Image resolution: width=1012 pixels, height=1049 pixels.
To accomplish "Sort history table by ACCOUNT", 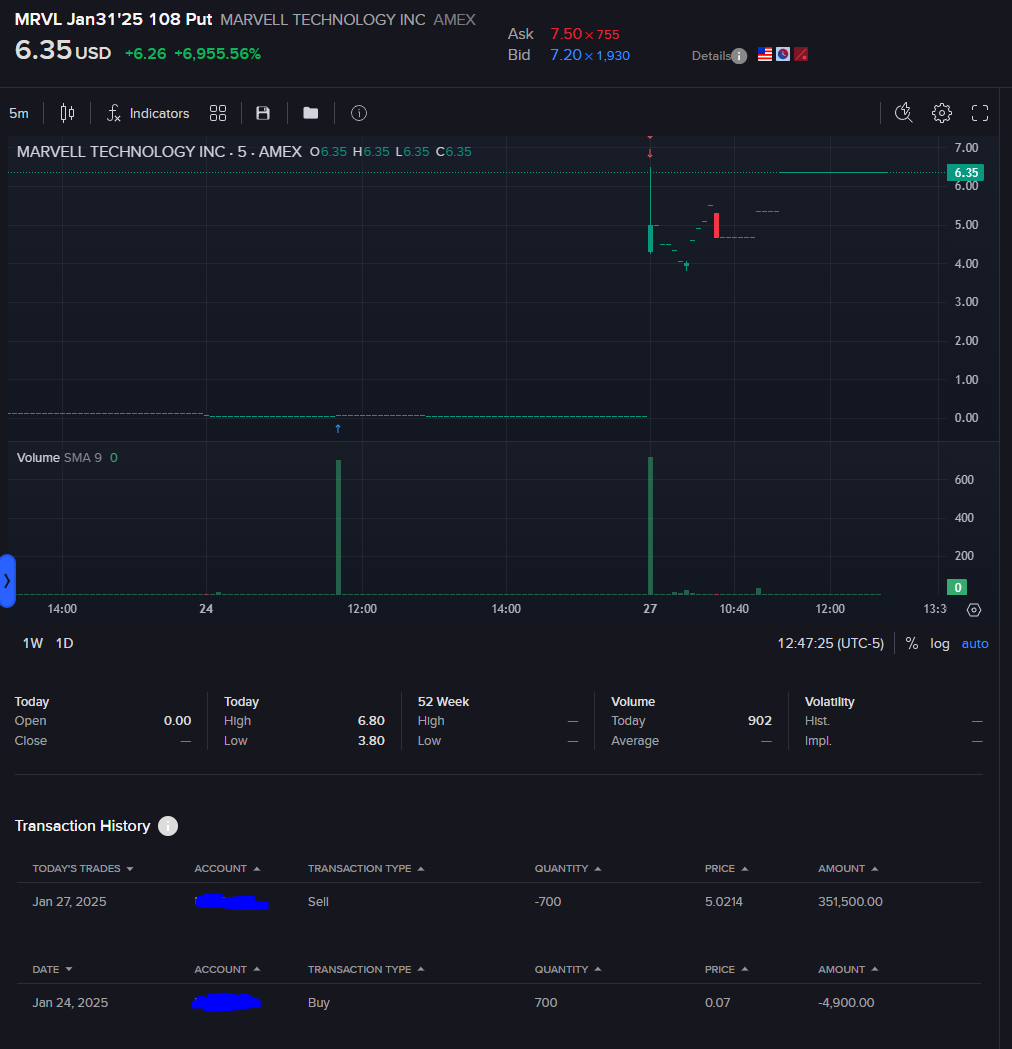I will pos(227,969).
